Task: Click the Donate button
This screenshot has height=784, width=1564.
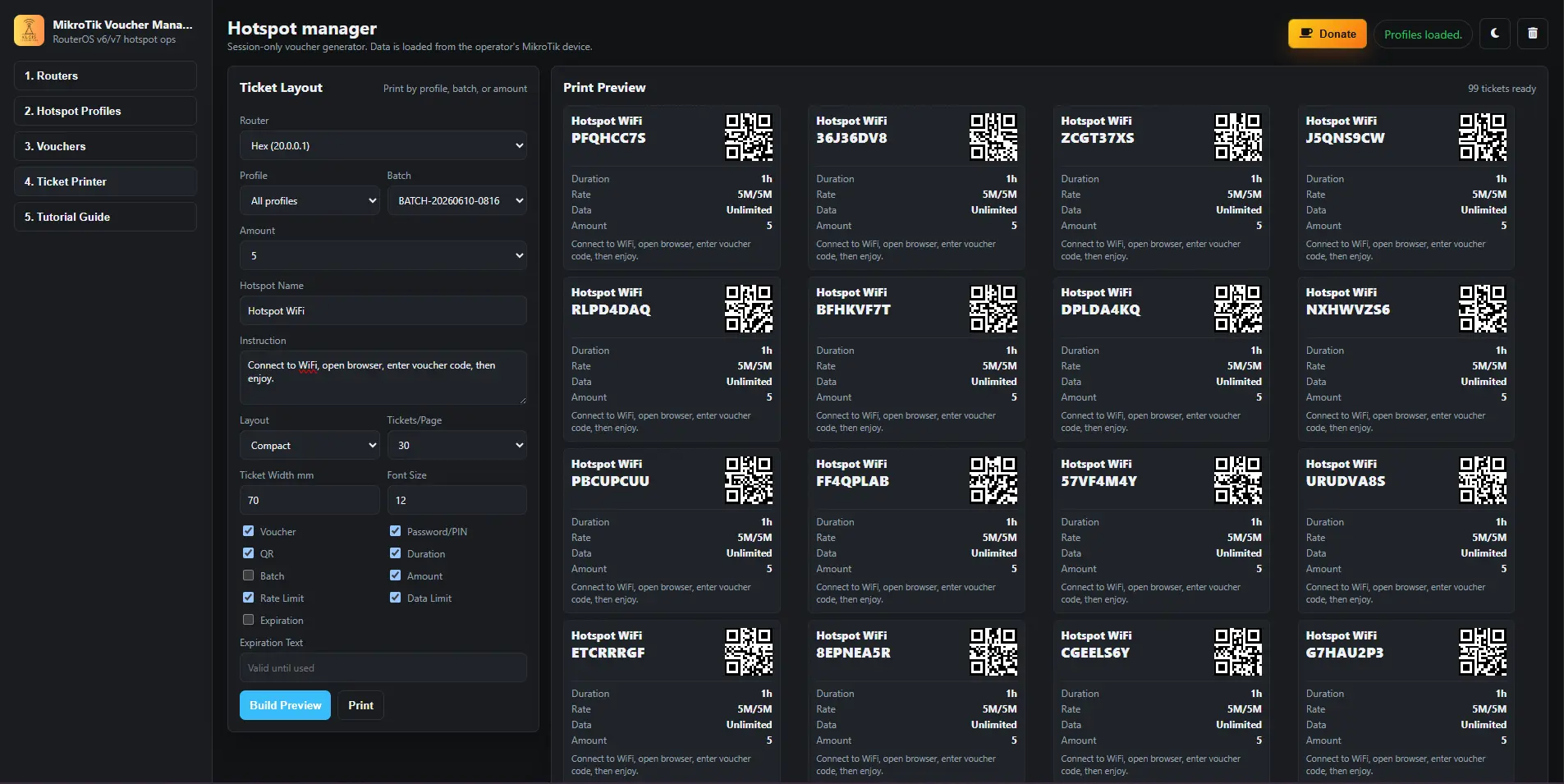Action: (1328, 34)
